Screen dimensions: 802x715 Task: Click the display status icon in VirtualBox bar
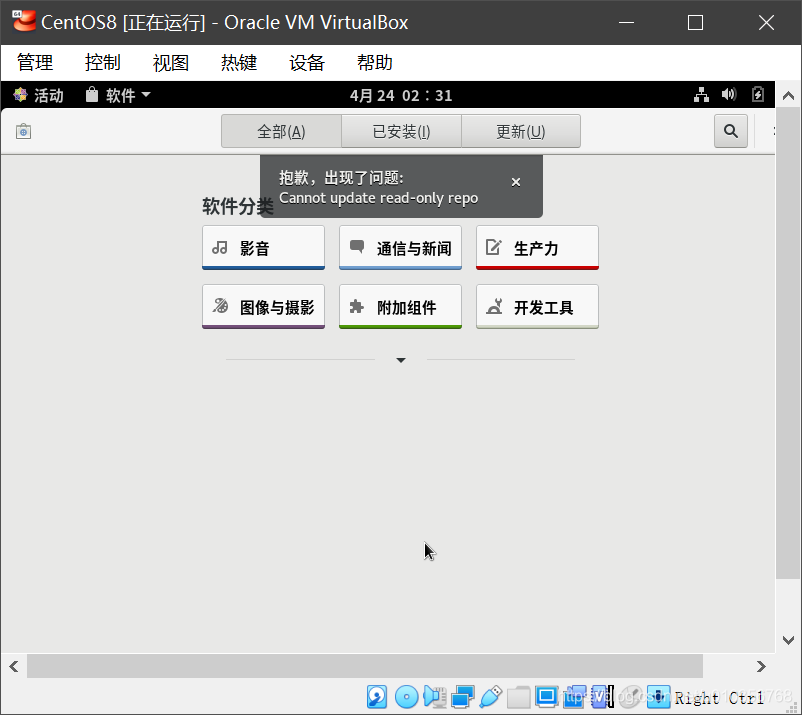click(546, 697)
